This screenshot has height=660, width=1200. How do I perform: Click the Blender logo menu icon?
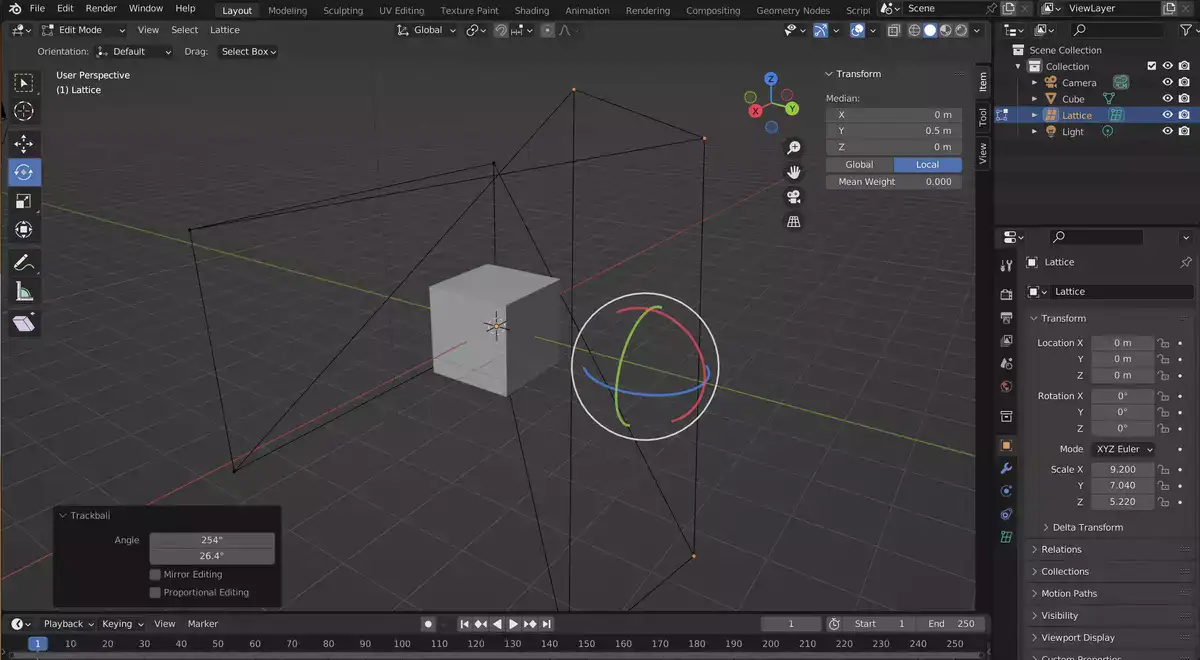[x=14, y=8]
